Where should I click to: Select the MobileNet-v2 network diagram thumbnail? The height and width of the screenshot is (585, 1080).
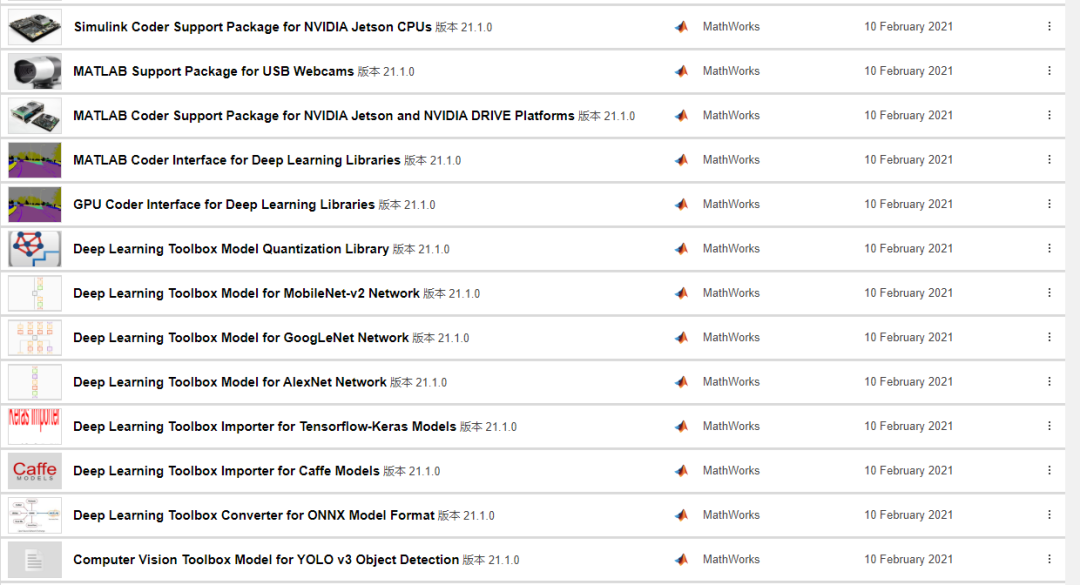click(x=34, y=294)
